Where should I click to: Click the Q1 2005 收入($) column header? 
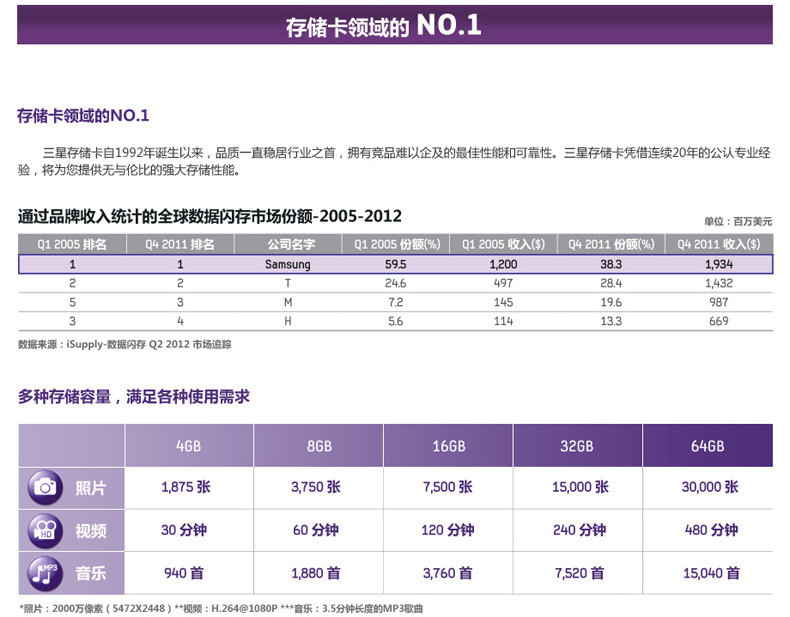point(503,244)
